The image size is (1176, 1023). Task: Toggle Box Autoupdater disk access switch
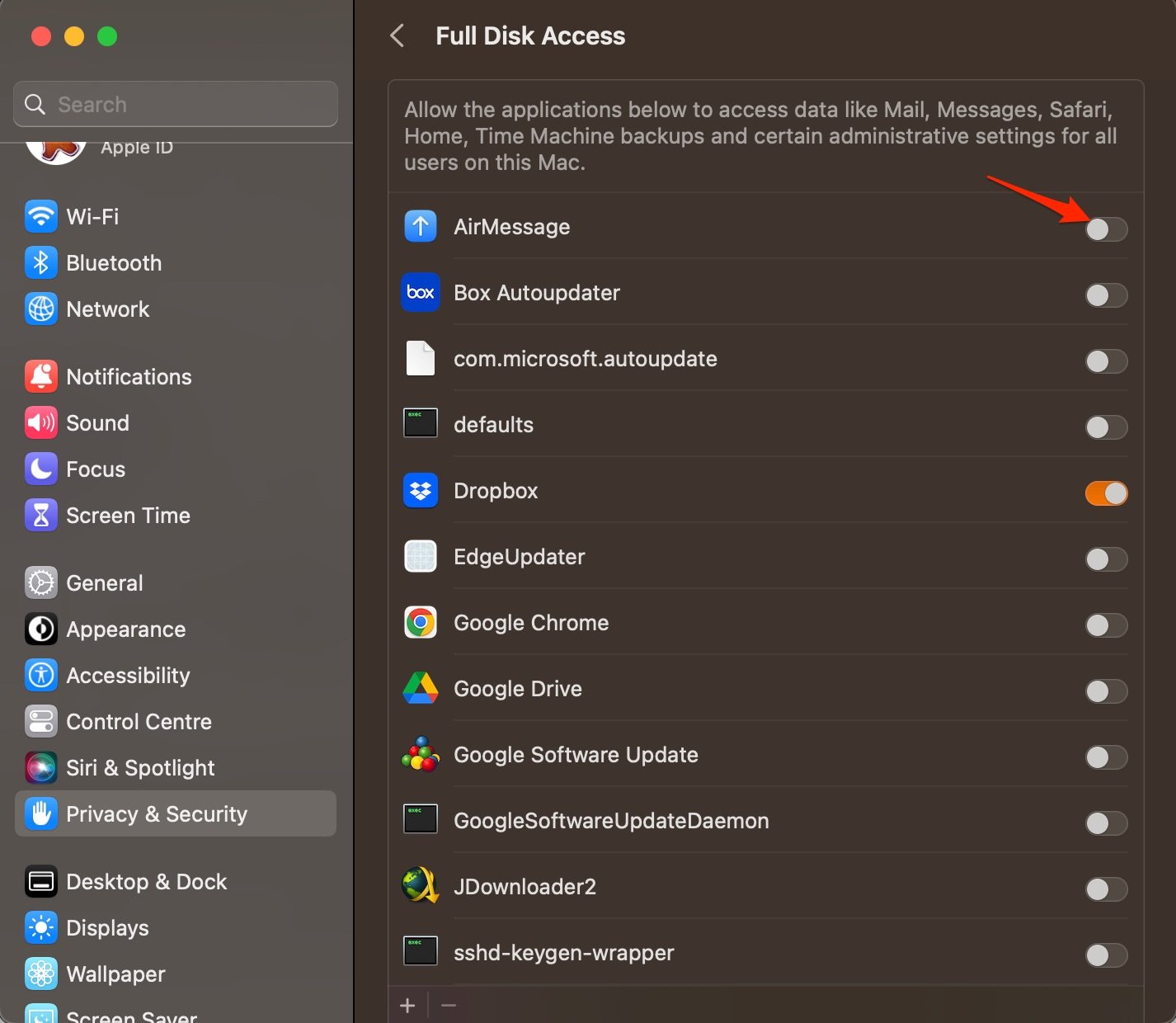1106,295
